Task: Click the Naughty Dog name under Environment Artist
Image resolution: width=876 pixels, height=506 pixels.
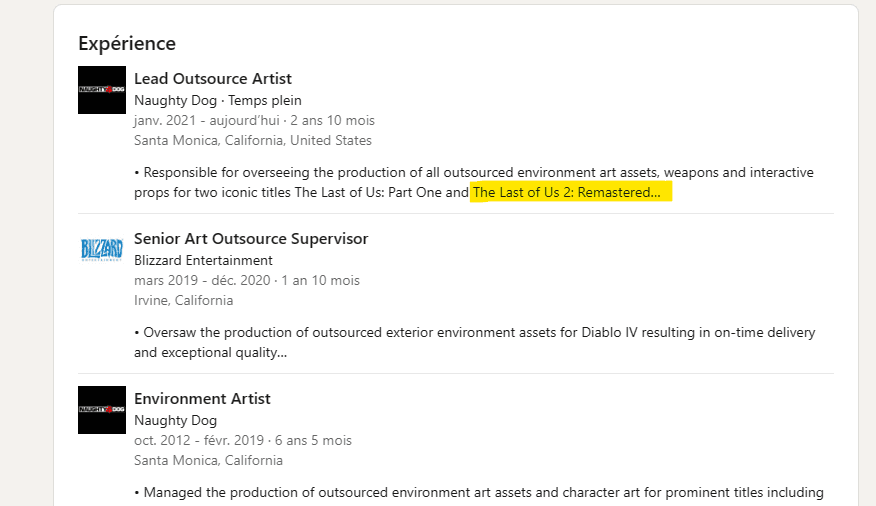Action: pyautogui.click(x=175, y=420)
